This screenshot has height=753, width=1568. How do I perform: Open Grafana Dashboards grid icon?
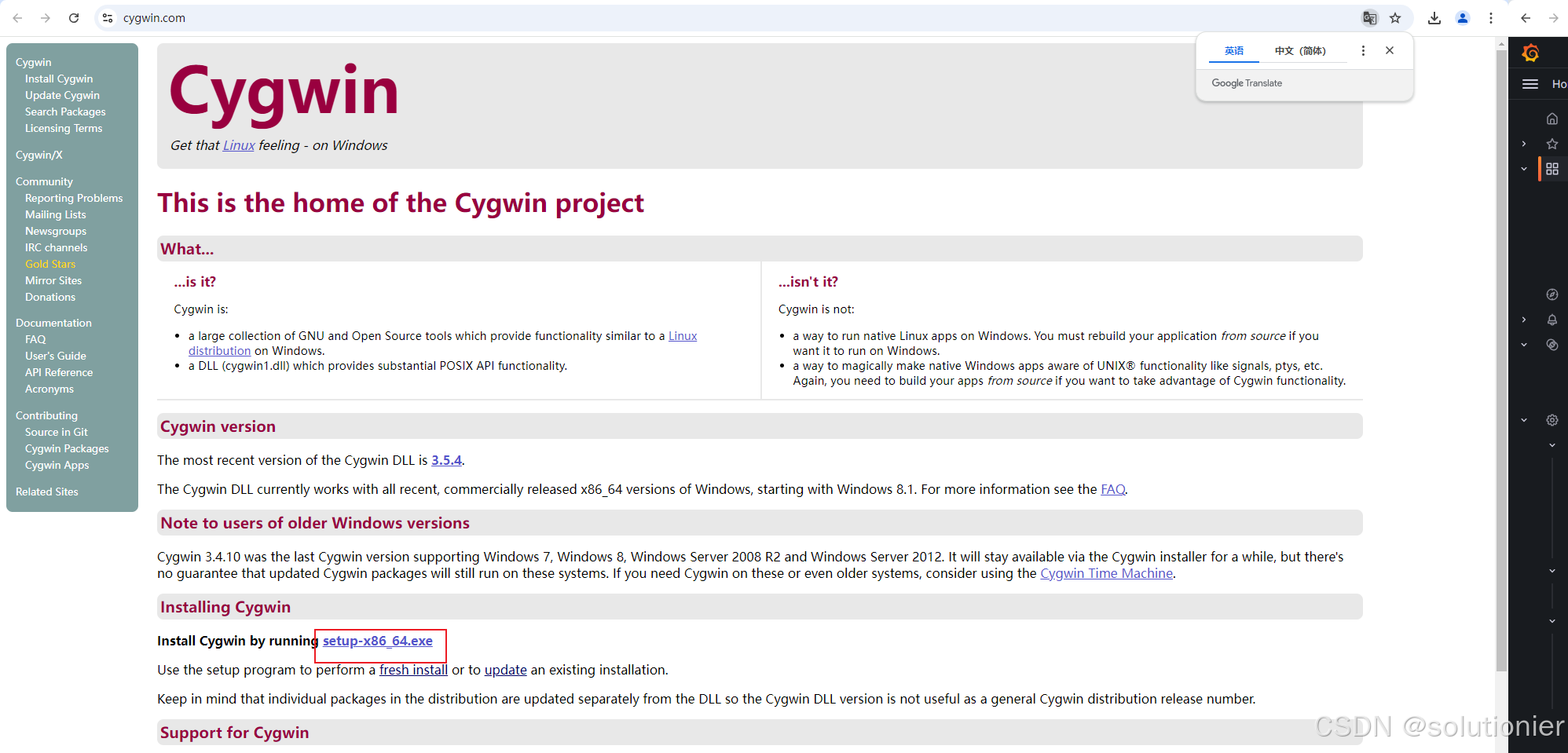point(1552,169)
